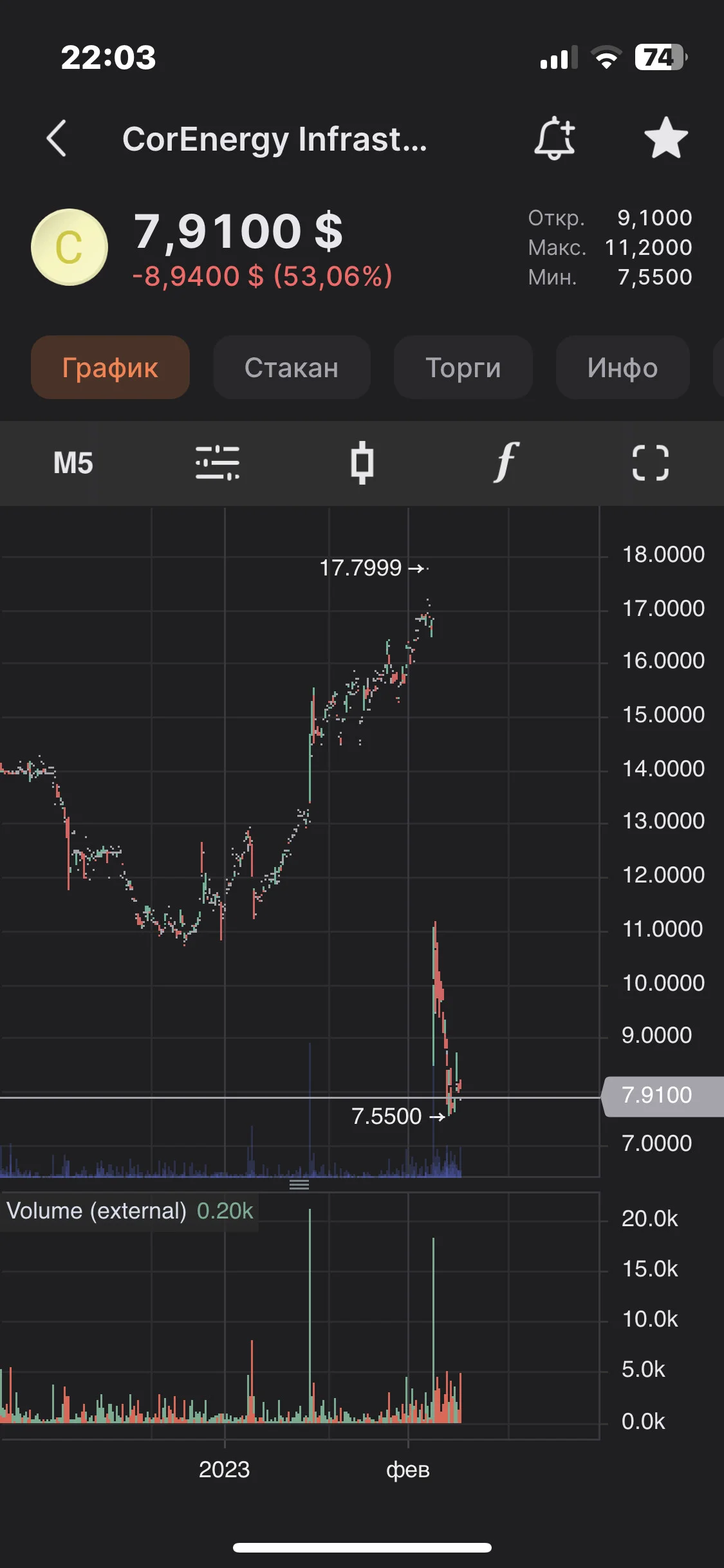724x1568 pixels.
Task: Tap the 2023 date axis label
Action: (x=224, y=1470)
